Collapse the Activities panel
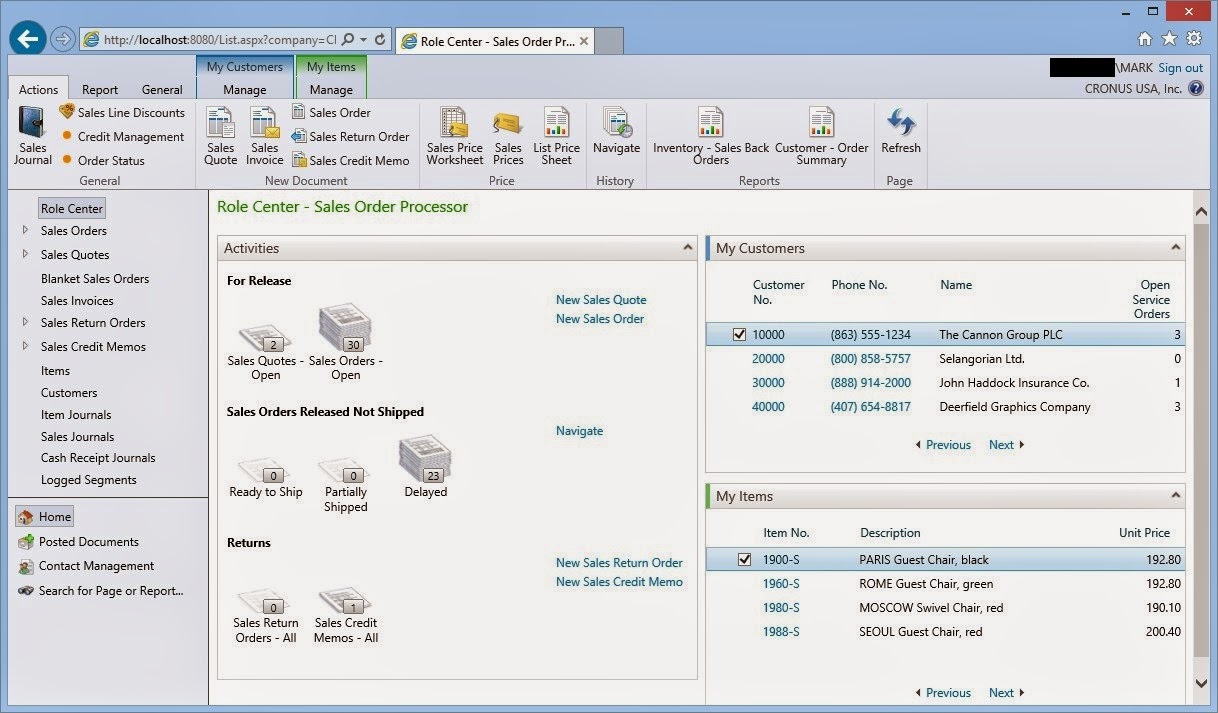This screenshot has width=1218, height=713. pos(687,247)
